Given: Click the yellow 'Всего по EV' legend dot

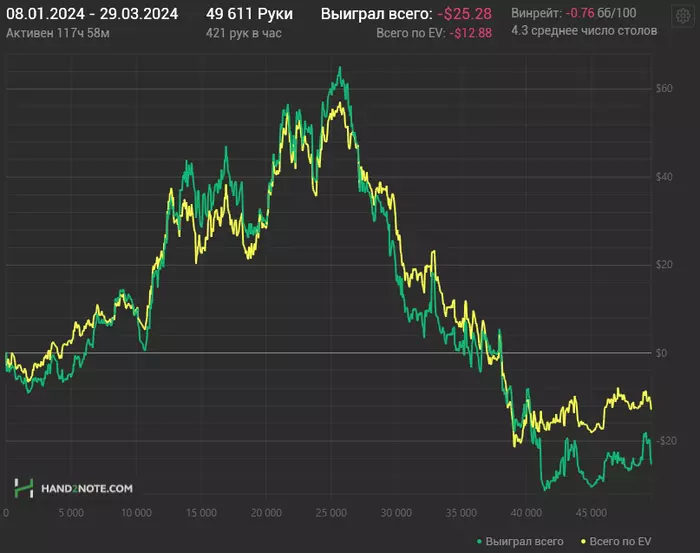Looking at the screenshot, I should (x=583, y=542).
